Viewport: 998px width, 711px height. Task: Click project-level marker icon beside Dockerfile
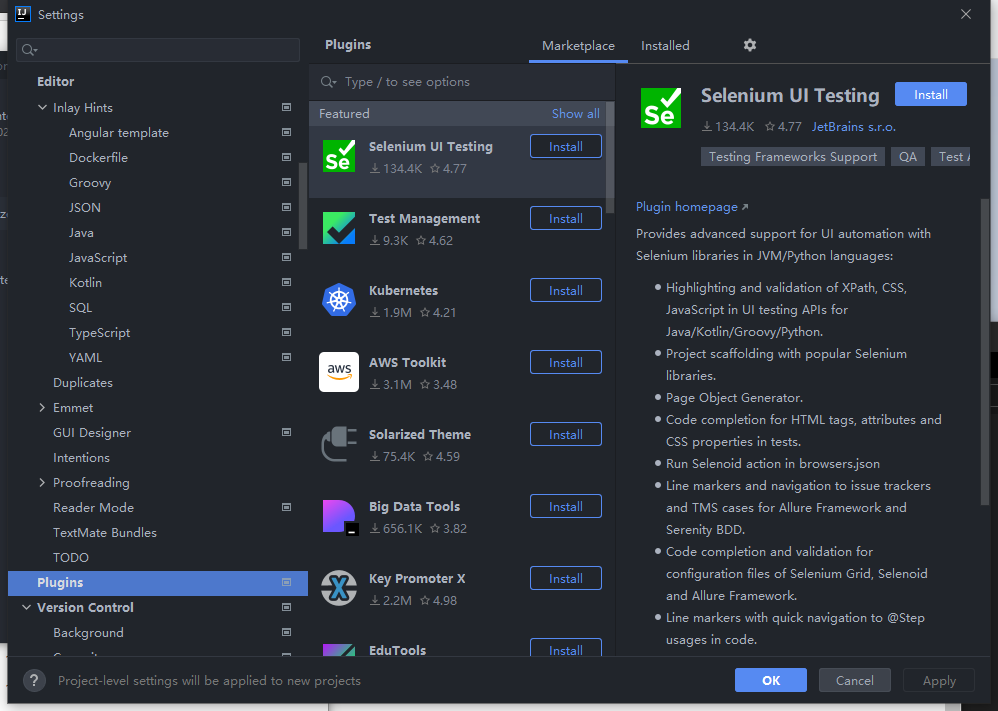(x=286, y=157)
